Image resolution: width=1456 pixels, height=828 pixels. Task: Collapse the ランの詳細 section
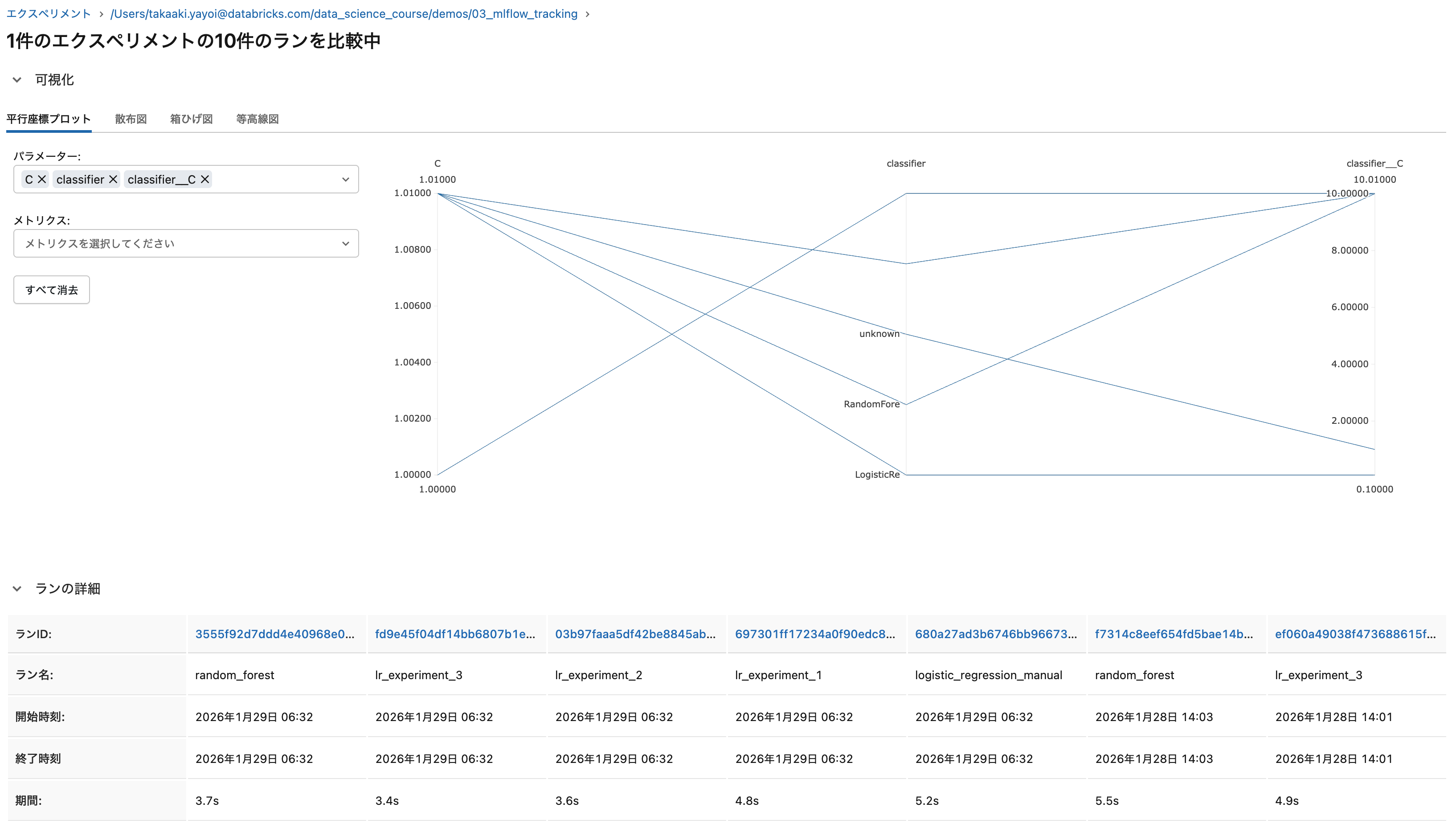pyautogui.click(x=16, y=589)
